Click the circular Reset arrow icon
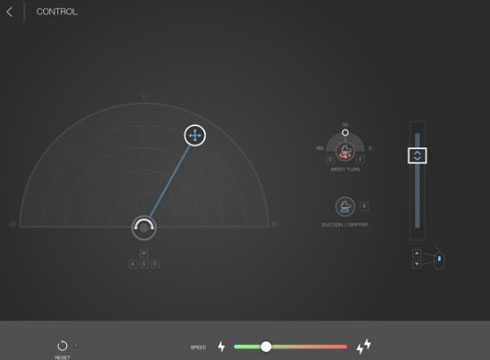Image resolution: width=490 pixels, height=360 pixels. [x=62, y=346]
